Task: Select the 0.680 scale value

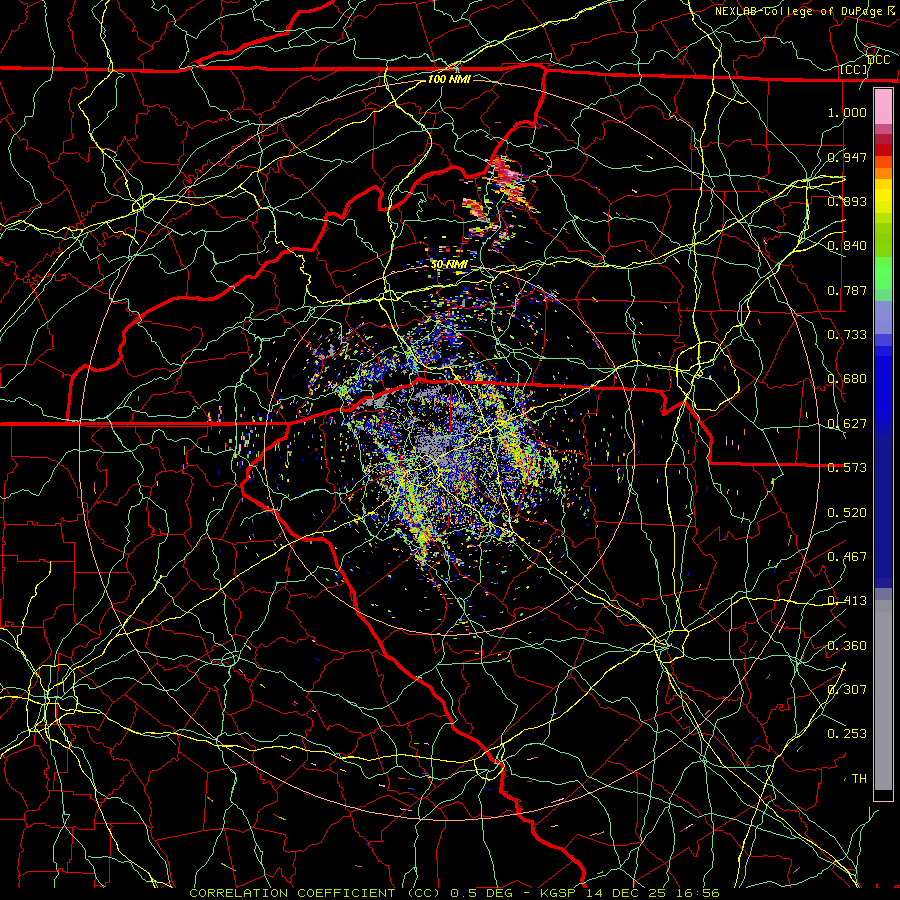Action: [x=847, y=379]
